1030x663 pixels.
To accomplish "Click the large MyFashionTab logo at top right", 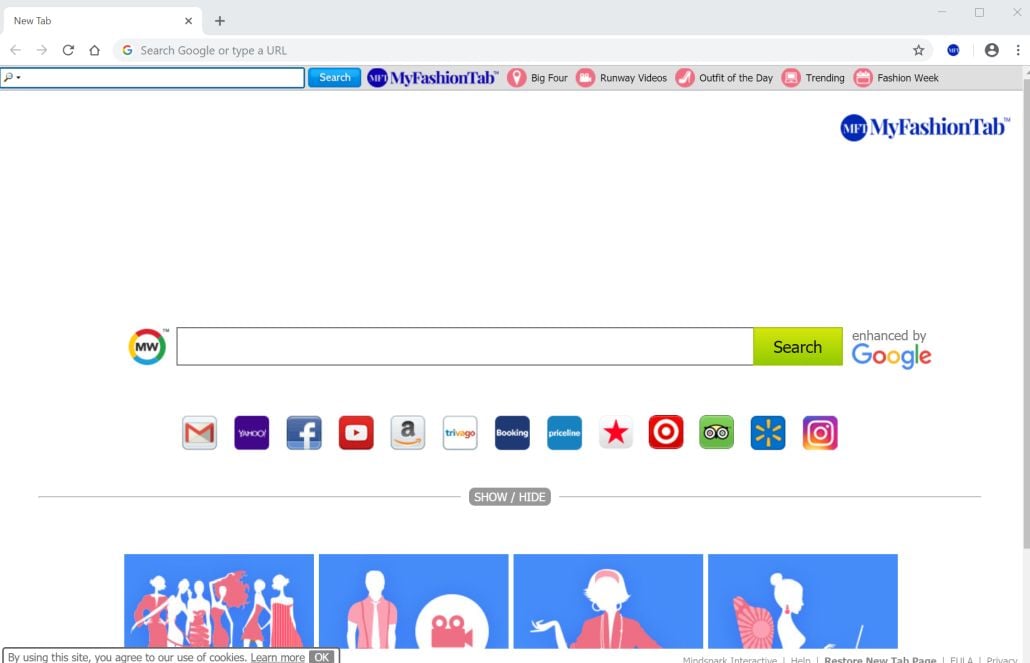I will click(x=925, y=127).
